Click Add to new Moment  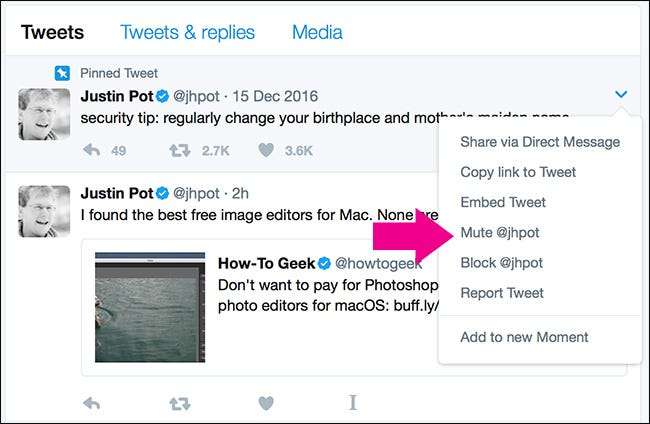524,337
